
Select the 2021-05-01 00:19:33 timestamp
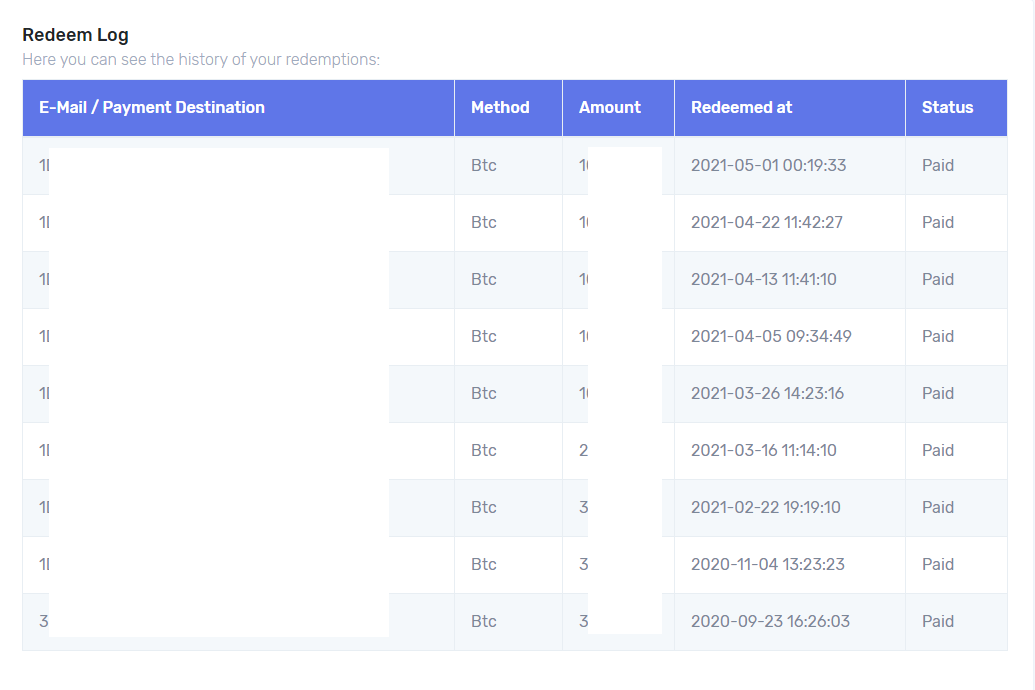(768, 165)
